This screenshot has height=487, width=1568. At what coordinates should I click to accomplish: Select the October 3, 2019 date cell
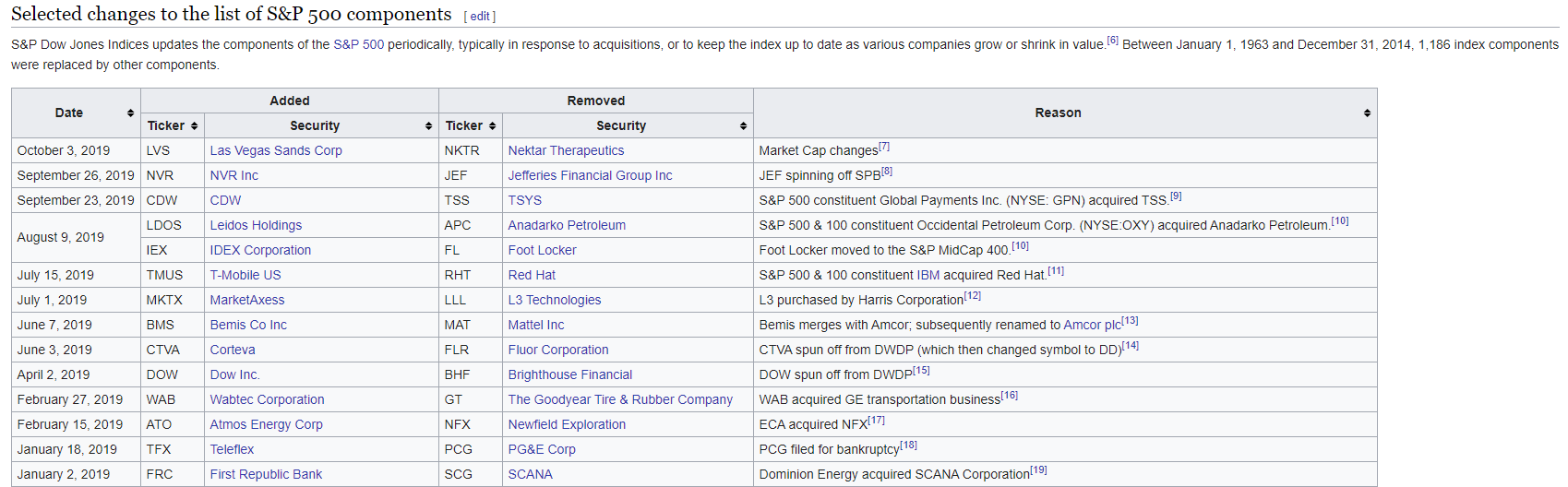(76, 150)
